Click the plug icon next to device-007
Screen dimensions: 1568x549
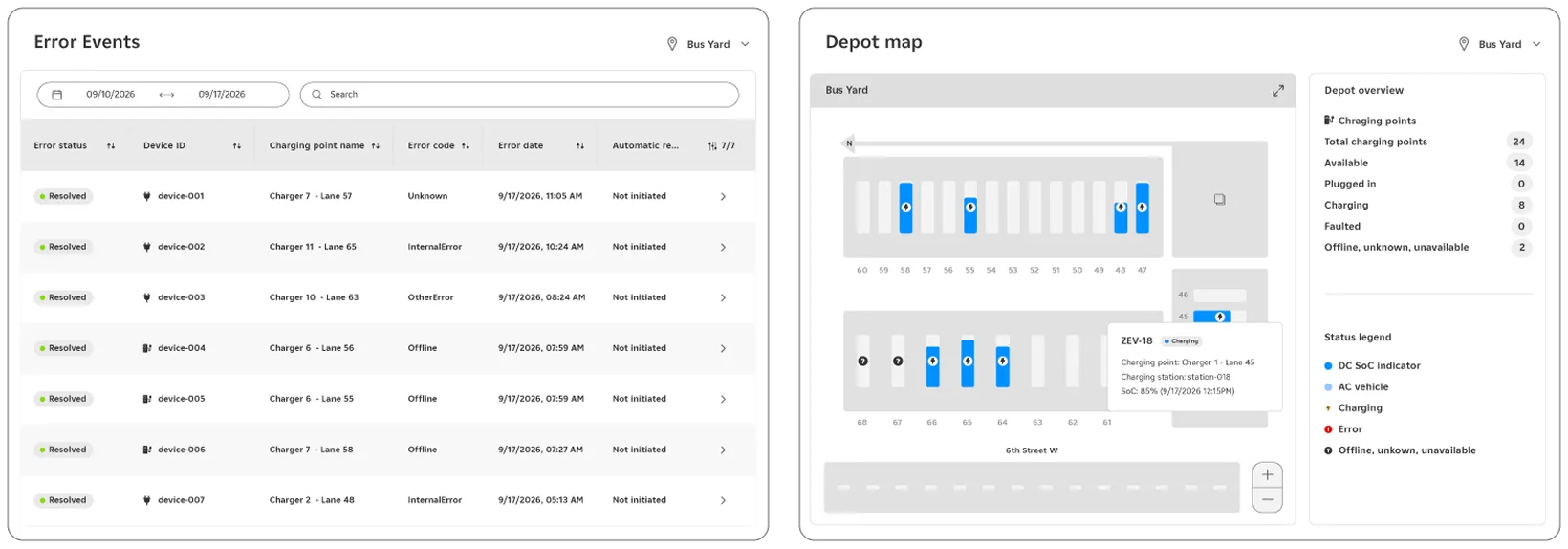(x=146, y=500)
